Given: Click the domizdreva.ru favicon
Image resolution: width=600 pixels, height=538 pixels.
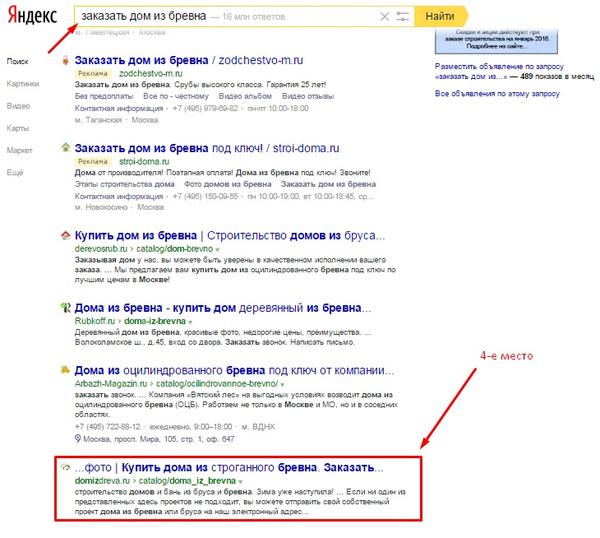Looking at the screenshot, I should tap(65, 467).
